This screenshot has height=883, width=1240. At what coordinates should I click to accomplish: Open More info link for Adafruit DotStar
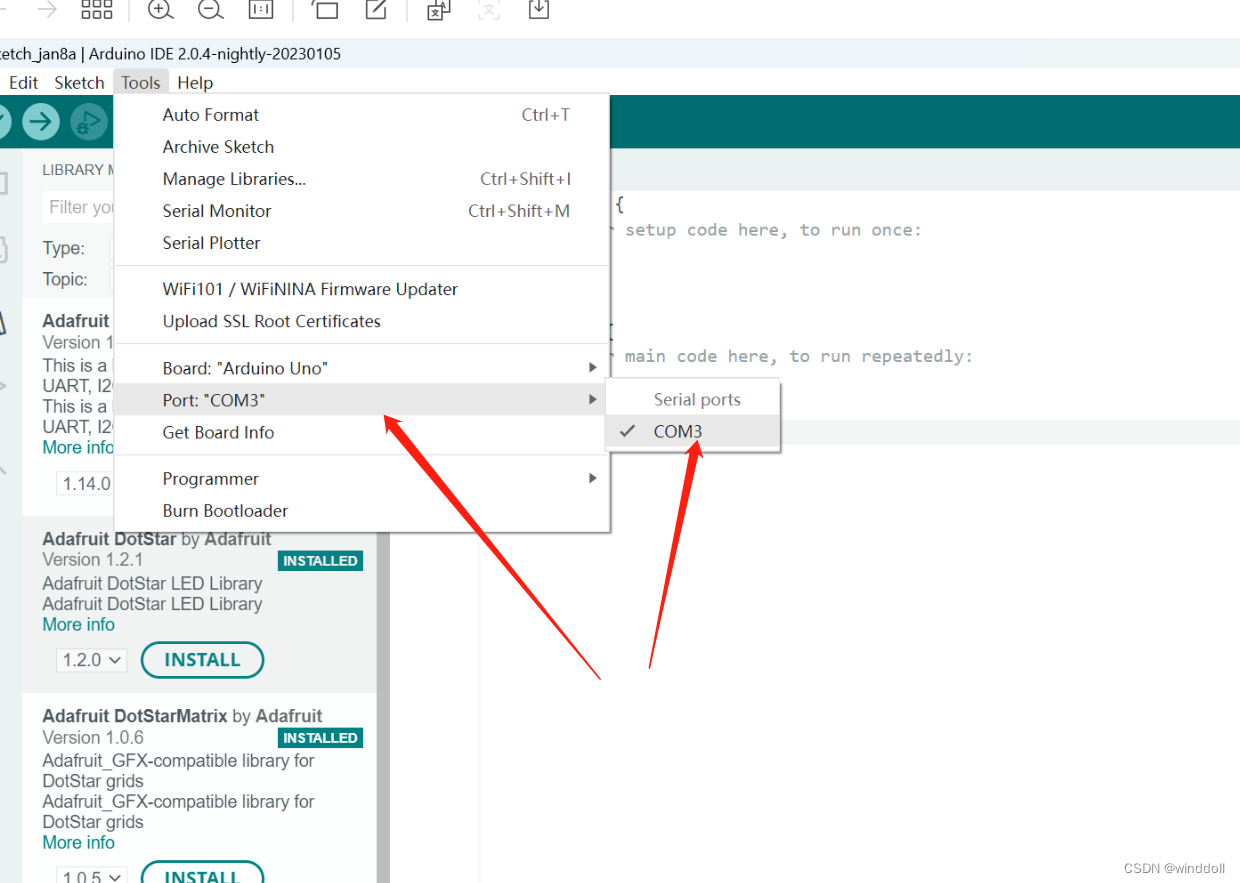78,624
